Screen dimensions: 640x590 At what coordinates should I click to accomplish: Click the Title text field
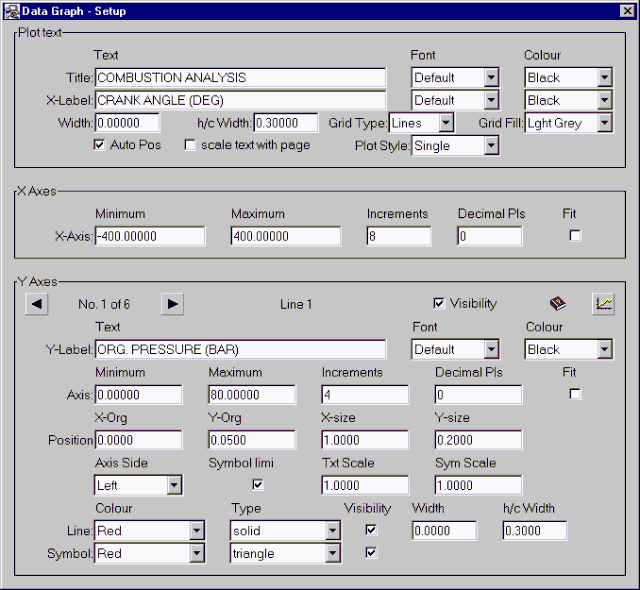(x=240, y=77)
